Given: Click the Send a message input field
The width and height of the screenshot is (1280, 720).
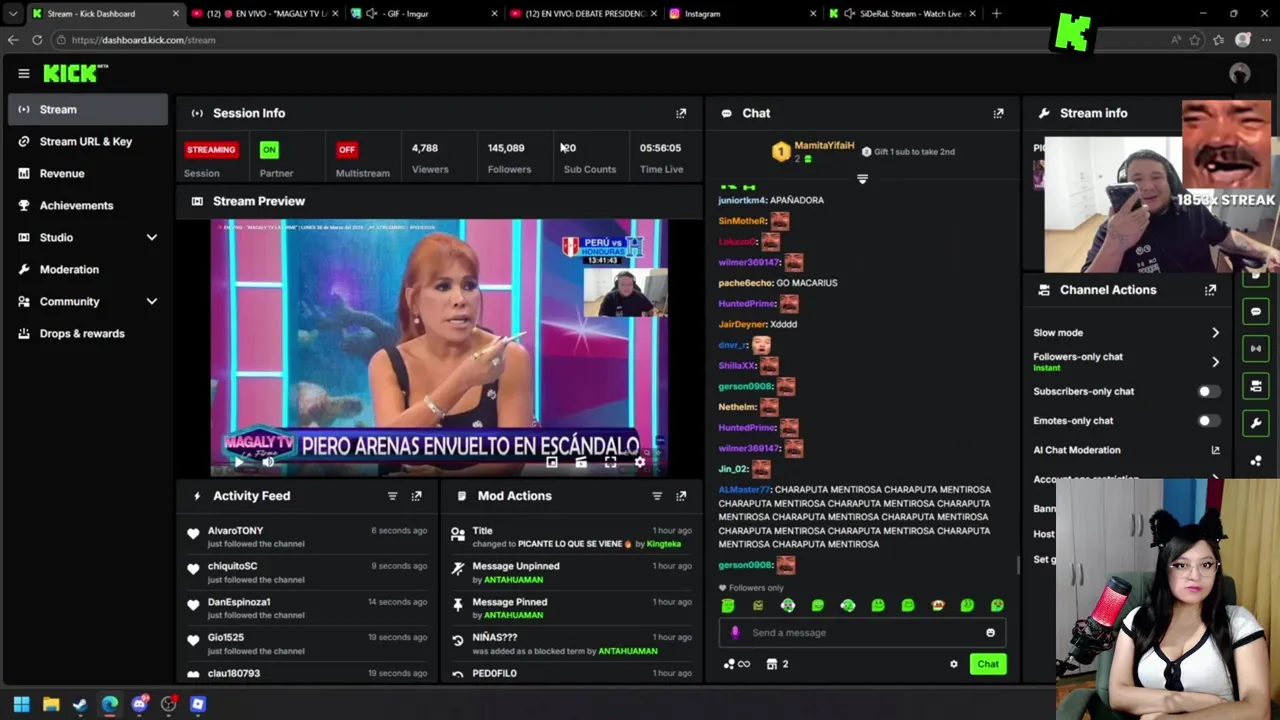Looking at the screenshot, I should click(x=860, y=632).
